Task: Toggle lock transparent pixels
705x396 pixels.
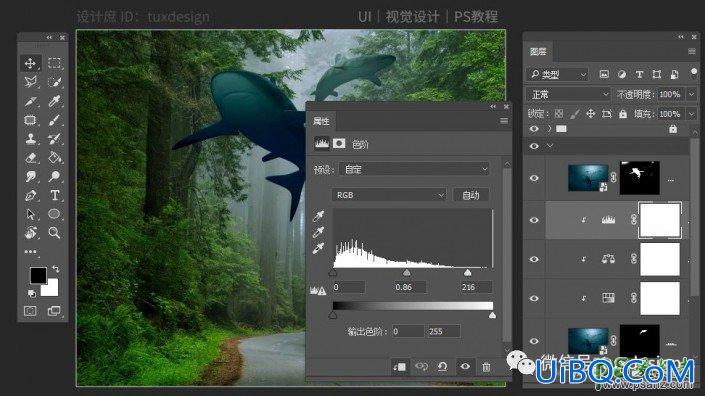Action: click(x=559, y=114)
